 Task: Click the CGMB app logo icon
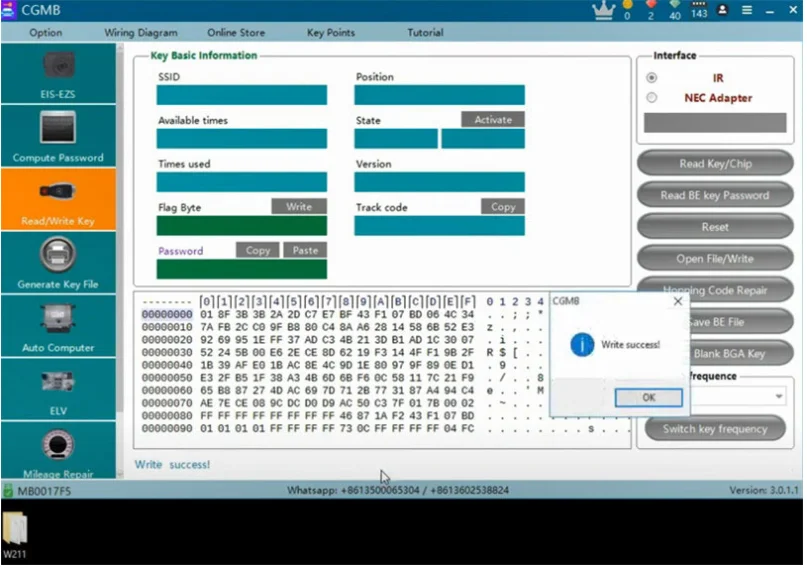pyautogui.click(x=9, y=10)
